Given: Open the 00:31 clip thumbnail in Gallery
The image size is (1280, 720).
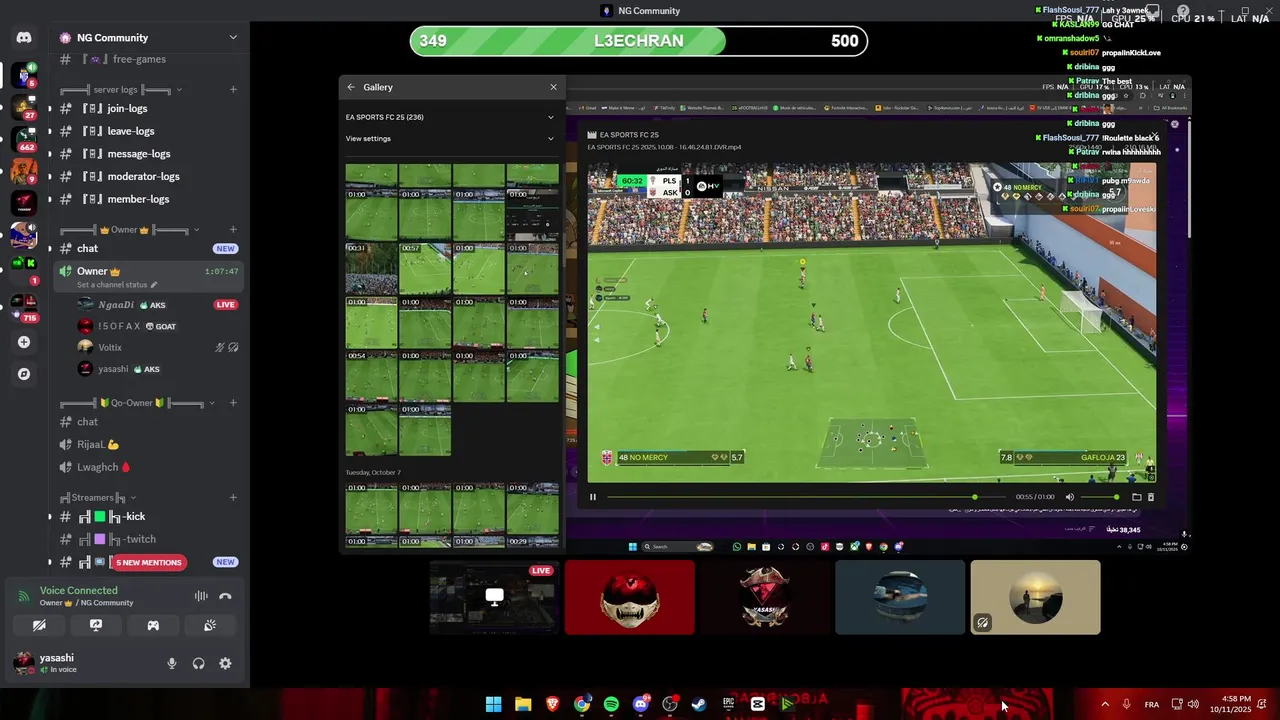Looking at the screenshot, I should click(x=371, y=268).
